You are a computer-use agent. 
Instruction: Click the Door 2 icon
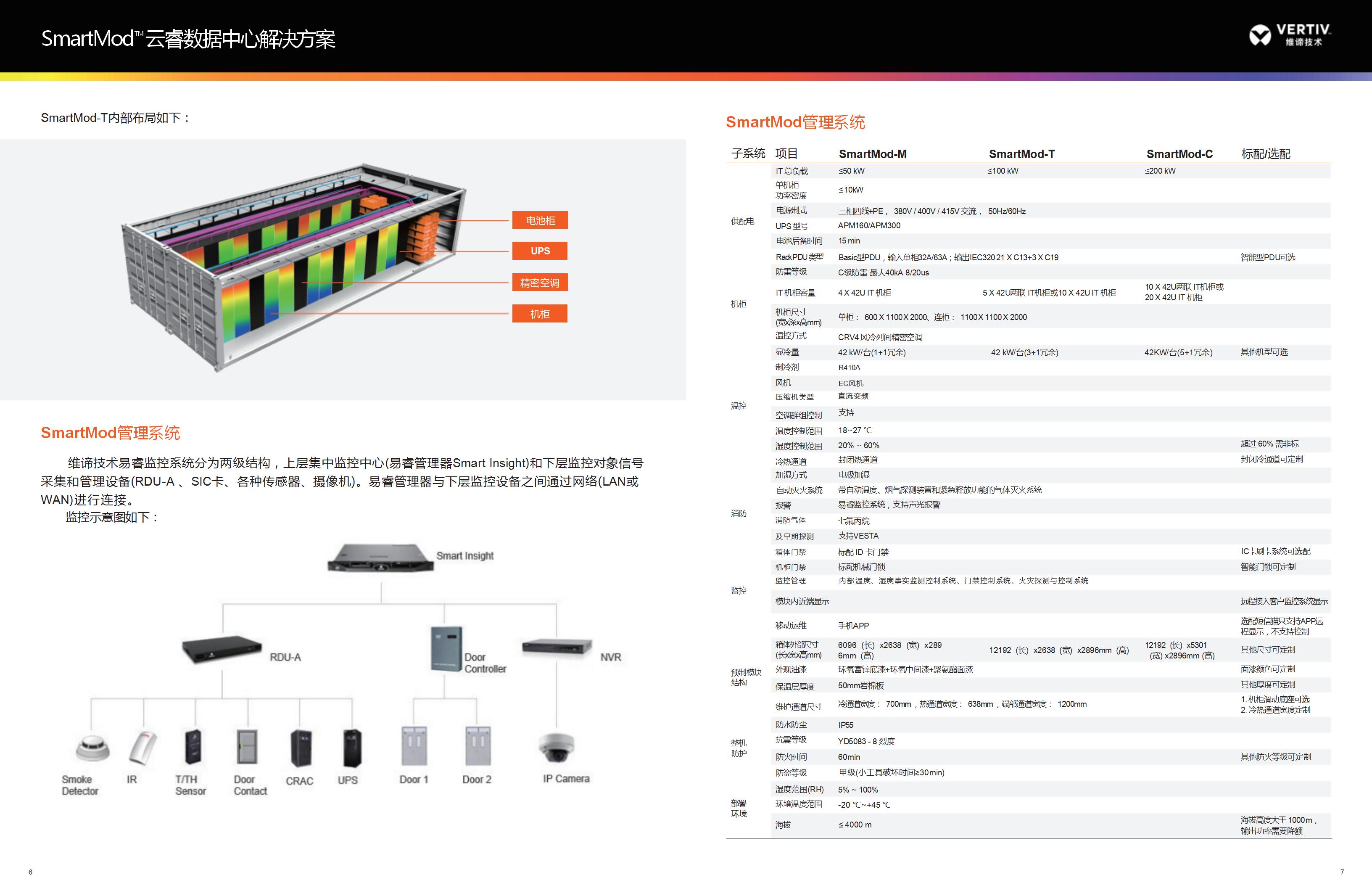(478, 746)
